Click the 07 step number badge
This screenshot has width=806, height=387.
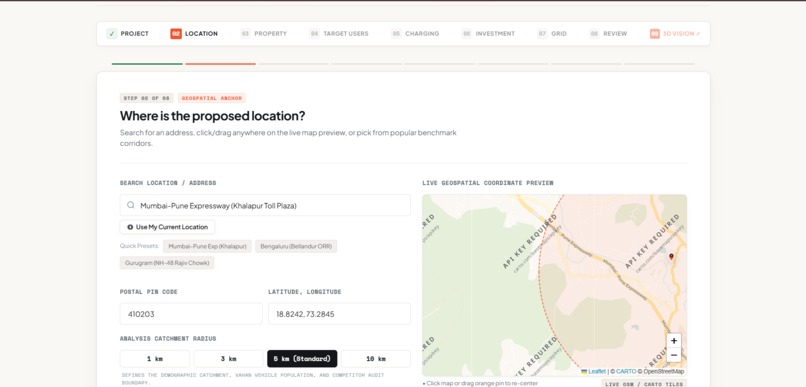click(x=542, y=34)
